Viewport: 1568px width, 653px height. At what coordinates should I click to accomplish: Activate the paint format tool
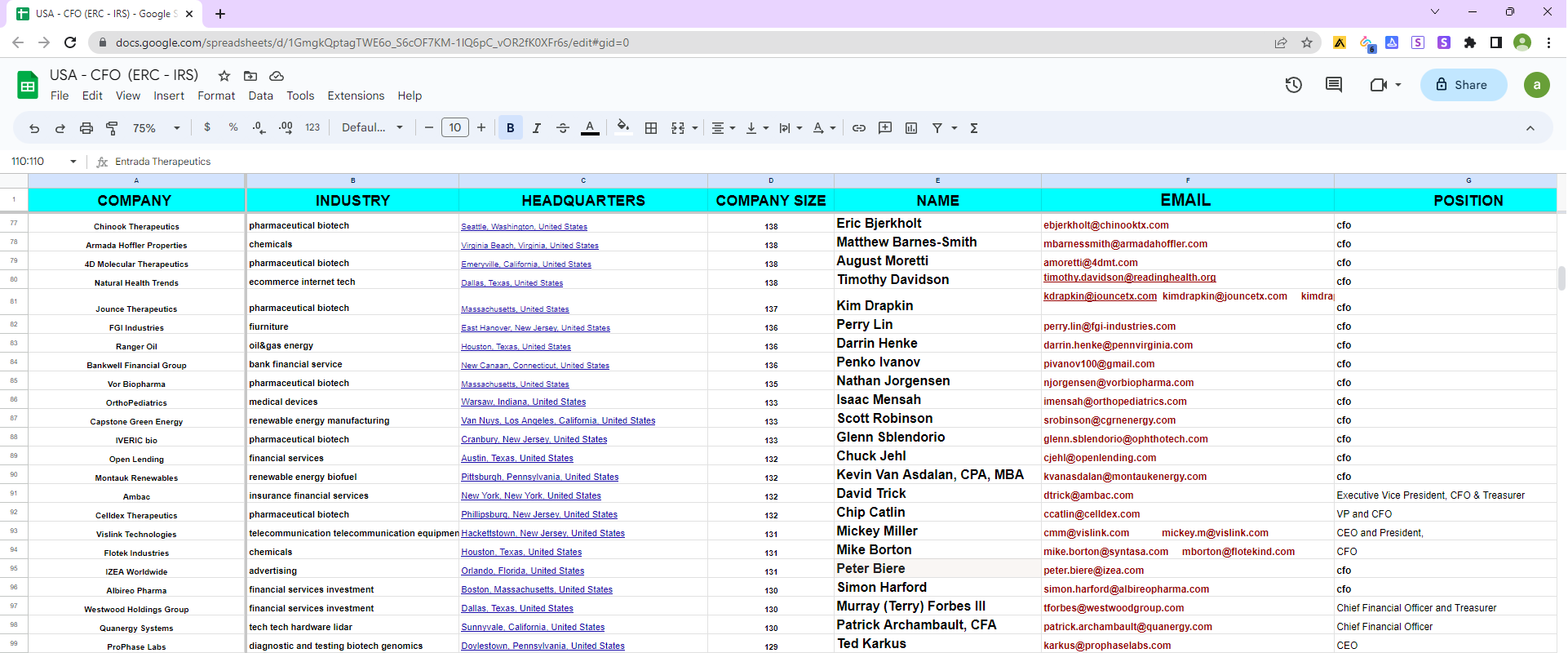click(x=112, y=128)
